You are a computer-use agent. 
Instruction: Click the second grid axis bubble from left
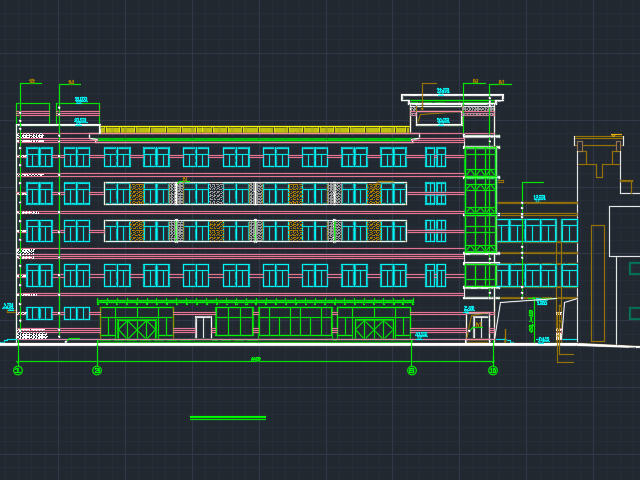click(97, 370)
